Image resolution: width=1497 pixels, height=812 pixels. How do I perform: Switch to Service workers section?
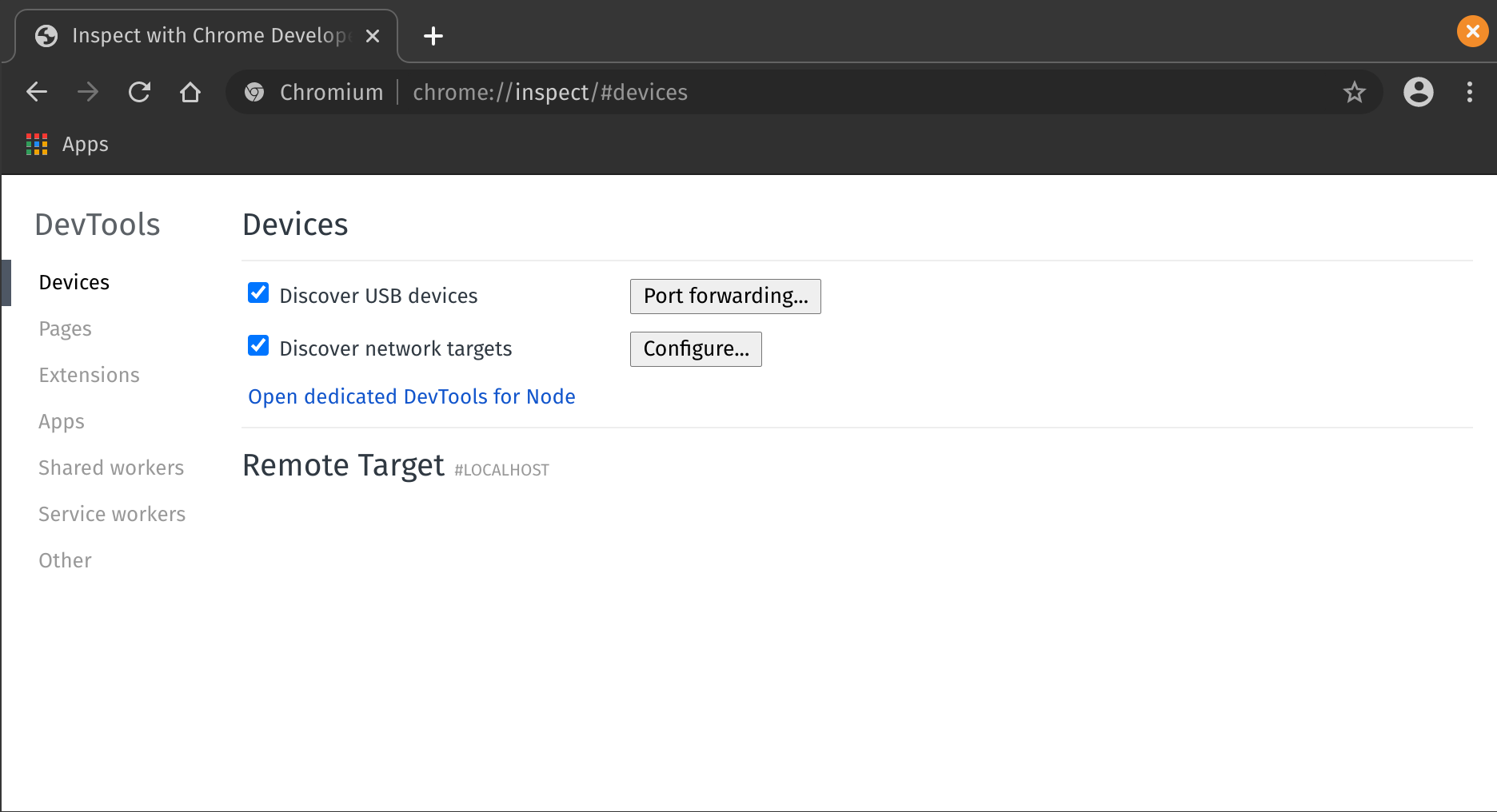(112, 514)
